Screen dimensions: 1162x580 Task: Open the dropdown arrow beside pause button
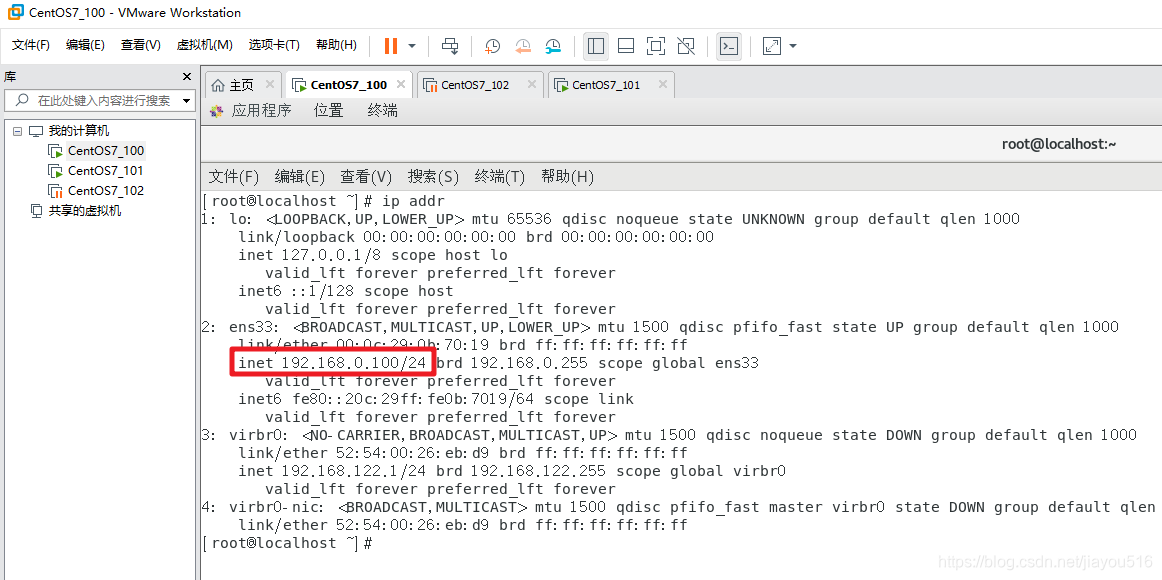pyautogui.click(x=412, y=46)
